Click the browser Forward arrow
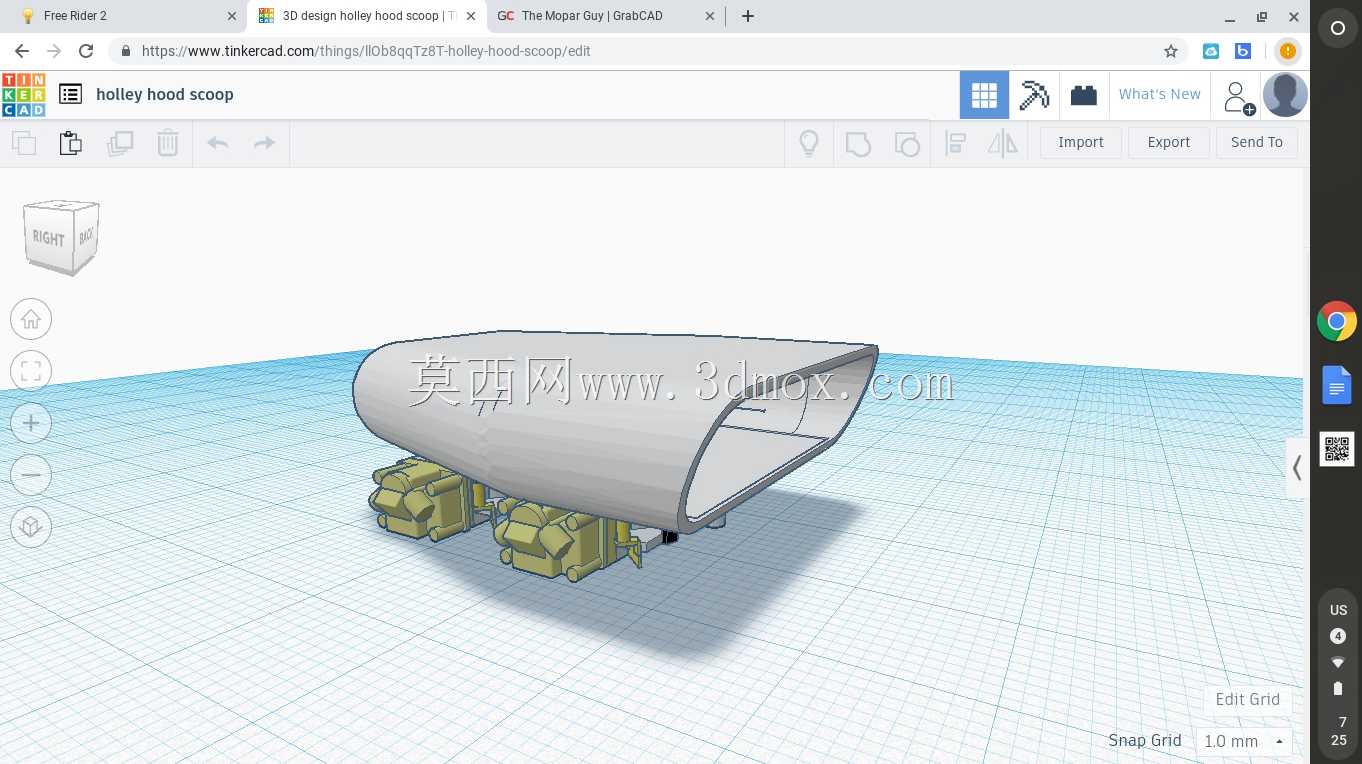 click(x=54, y=51)
